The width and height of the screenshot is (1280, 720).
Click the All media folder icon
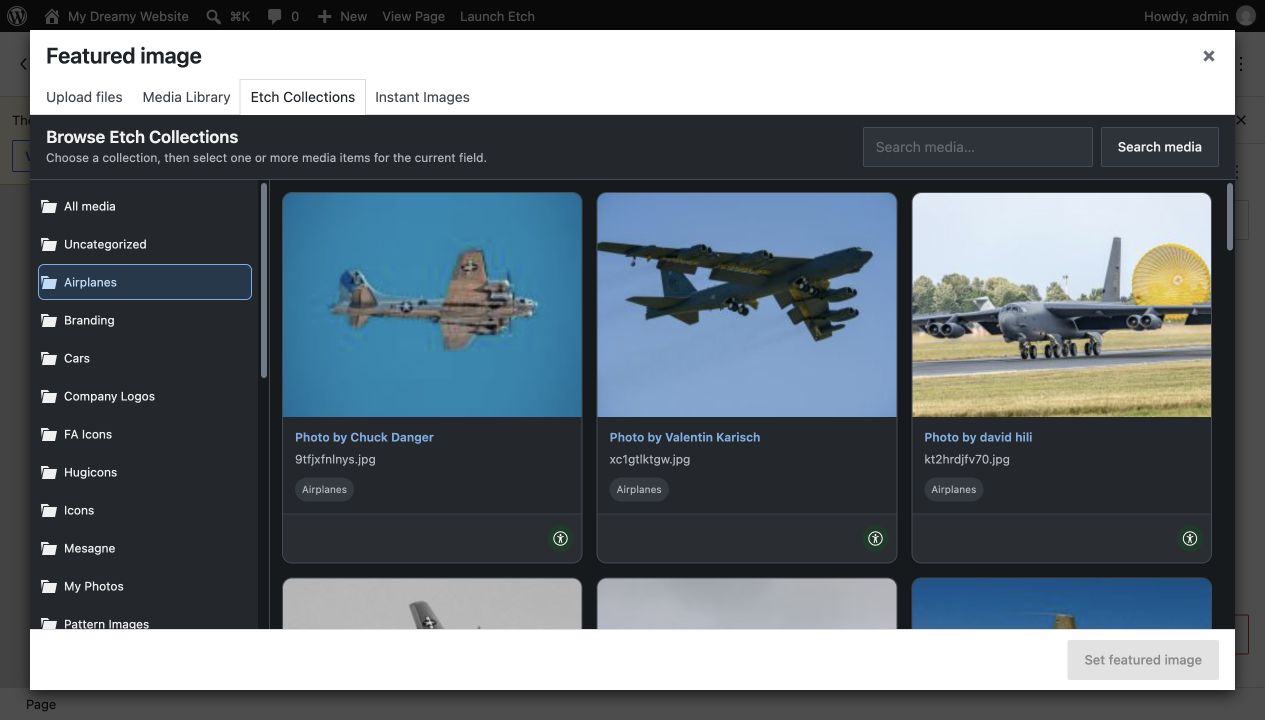49,206
